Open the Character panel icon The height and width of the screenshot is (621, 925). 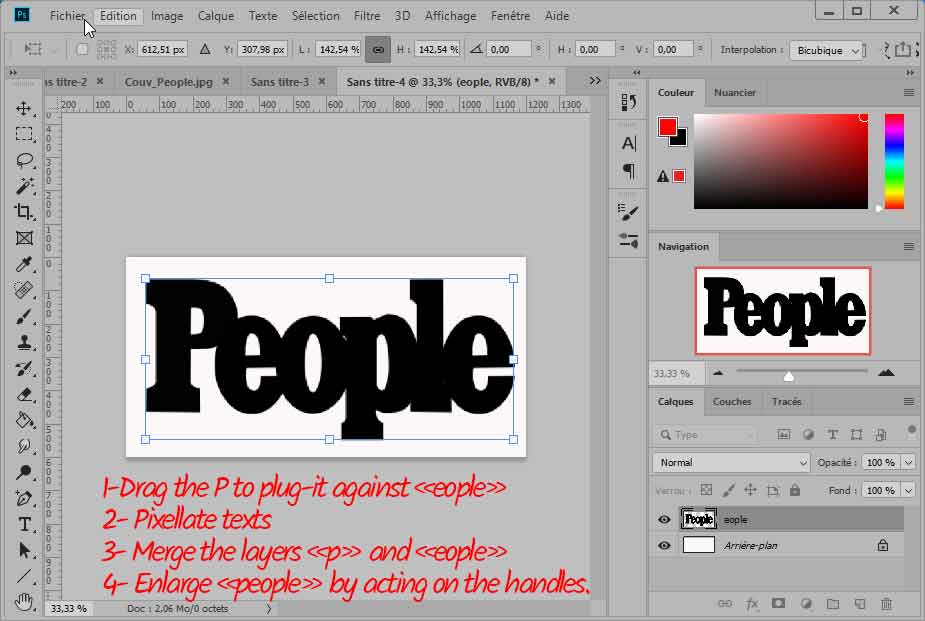point(629,143)
